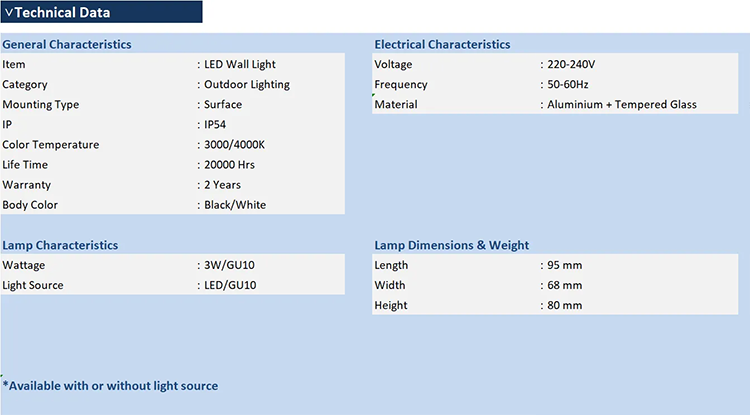This screenshot has height=415, width=750.
Task: Select the 'Wattage' label
Action: click(23, 265)
